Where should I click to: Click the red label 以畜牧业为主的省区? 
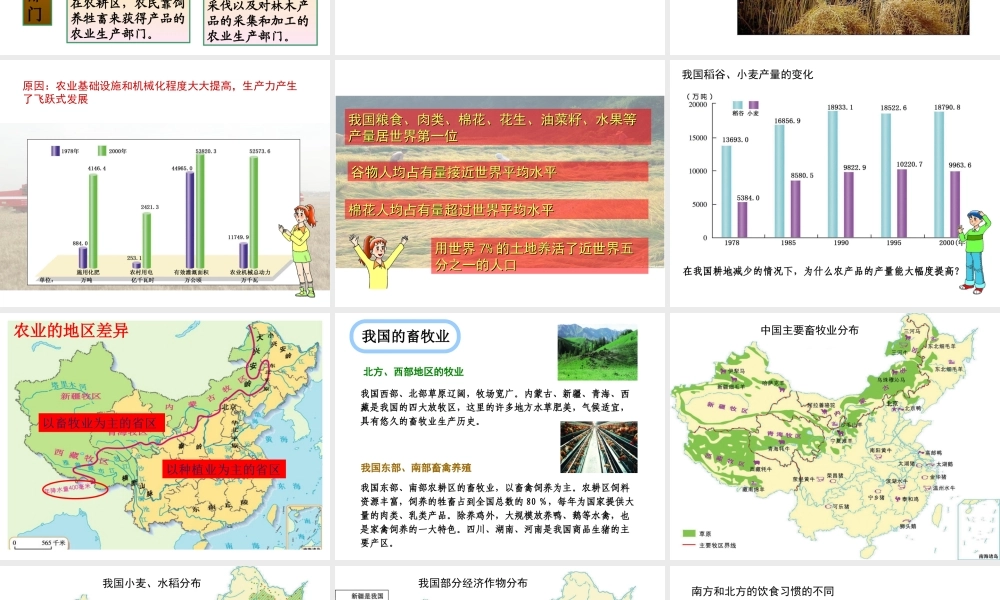click(101, 423)
